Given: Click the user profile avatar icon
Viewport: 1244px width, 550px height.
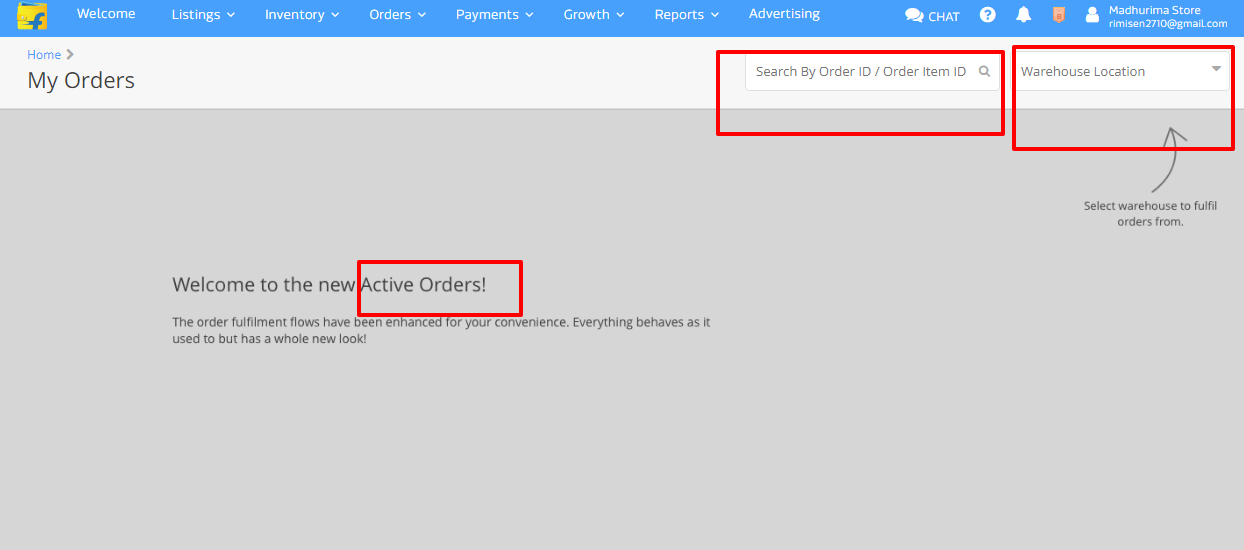Looking at the screenshot, I should coord(1093,15).
